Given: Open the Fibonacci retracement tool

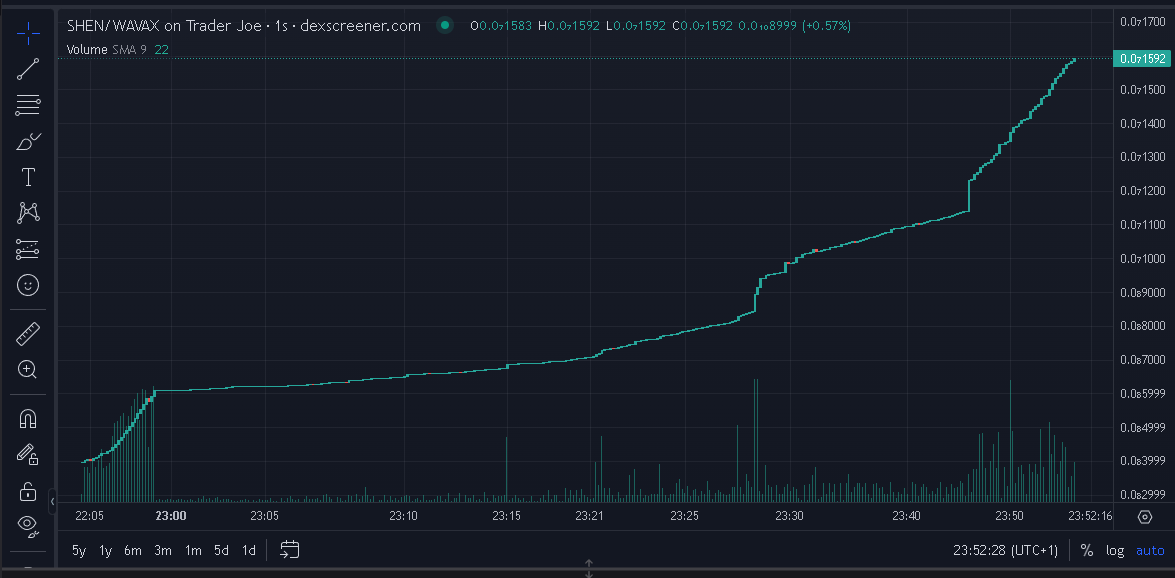Looking at the screenshot, I should point(28,105).
